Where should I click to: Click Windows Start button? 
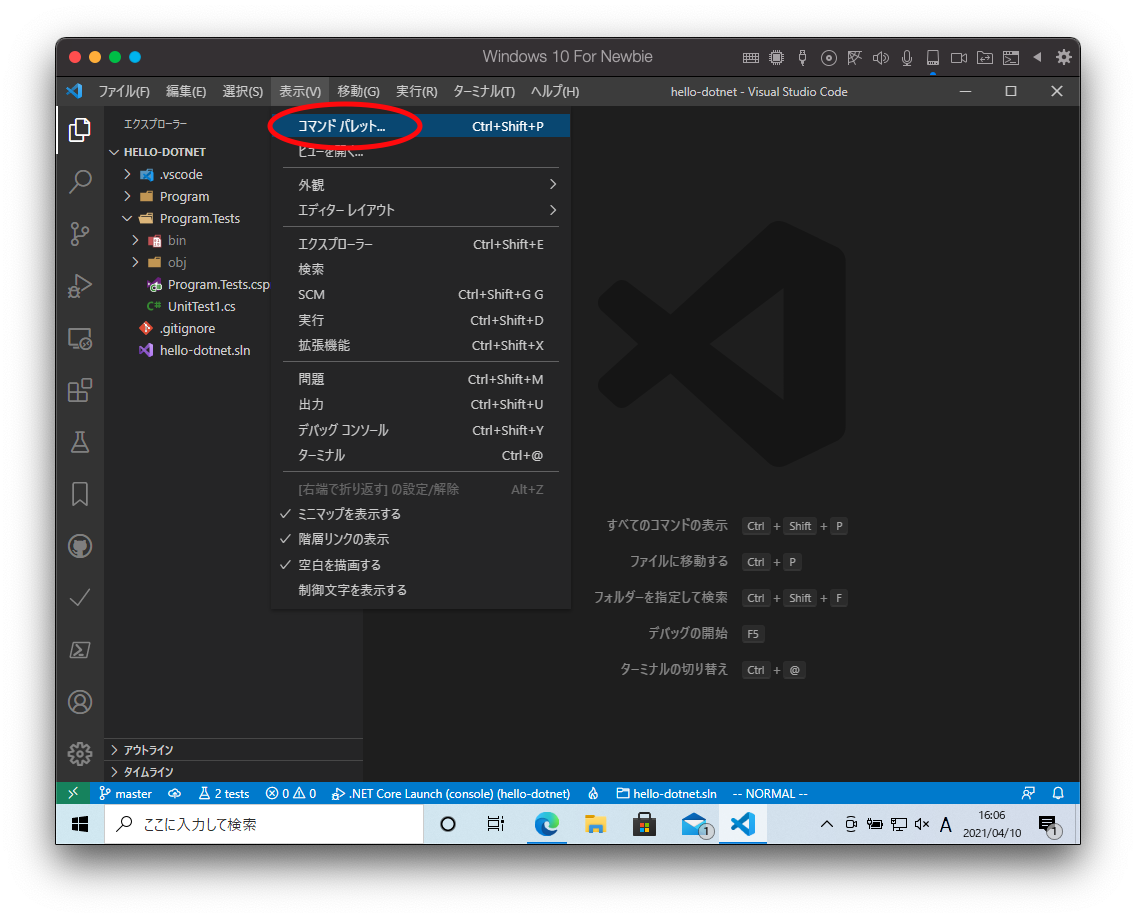80,824
